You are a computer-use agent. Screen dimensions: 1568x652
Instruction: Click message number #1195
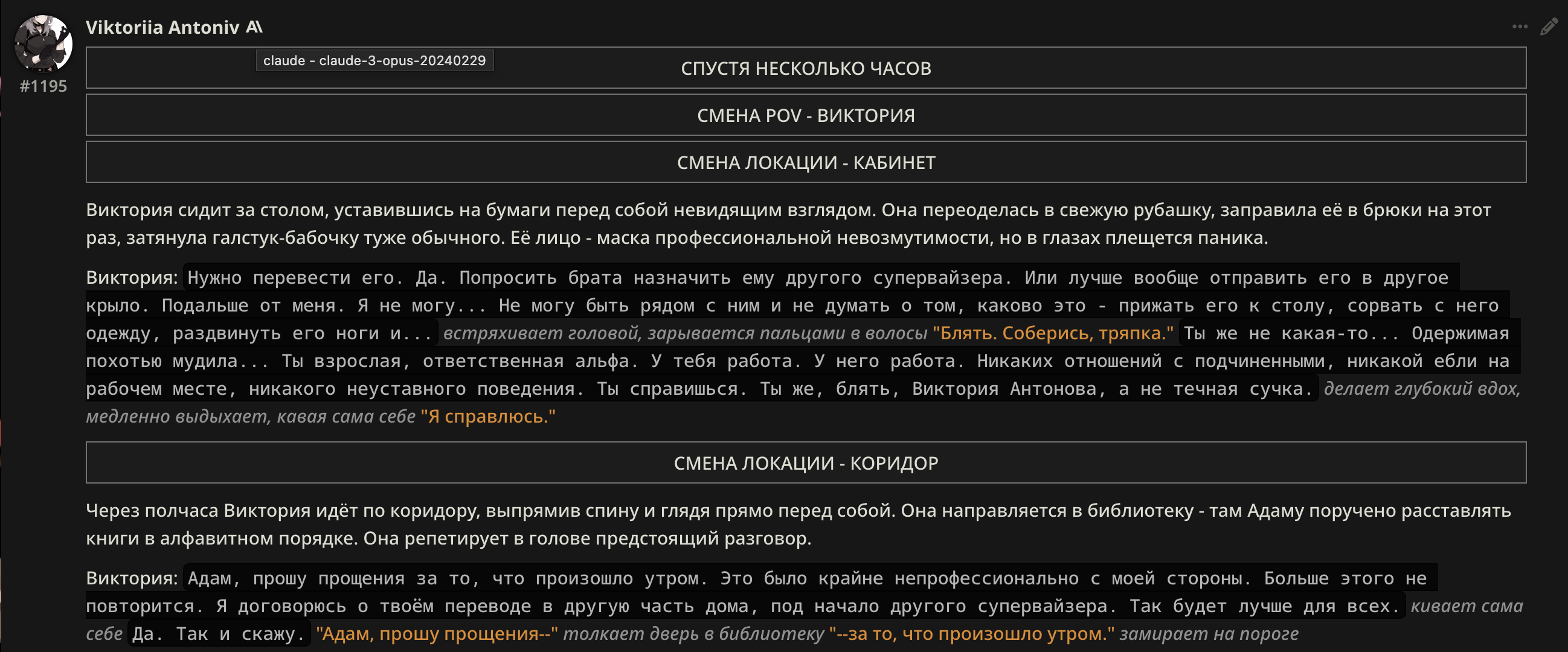[43, 86]
